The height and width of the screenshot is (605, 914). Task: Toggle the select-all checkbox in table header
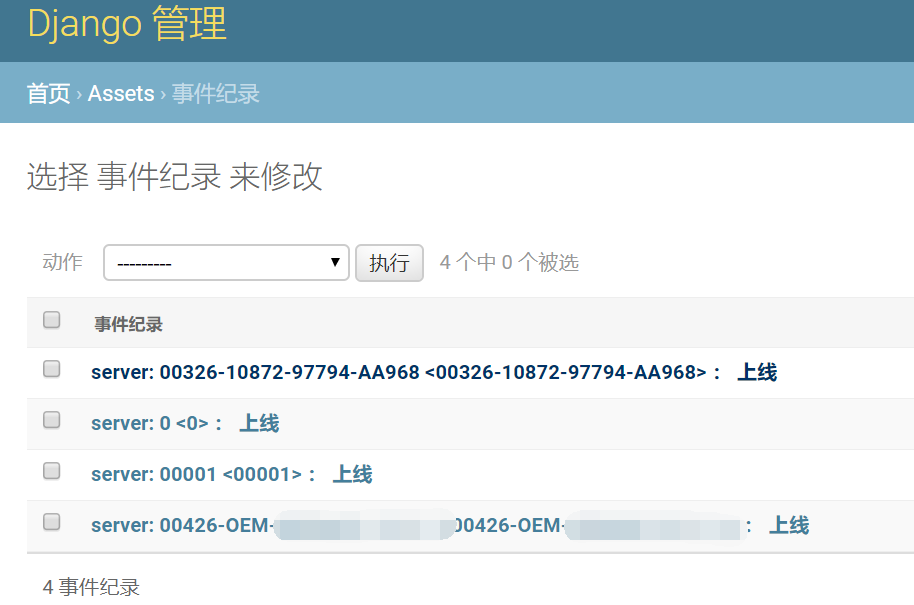pos(52,320)
